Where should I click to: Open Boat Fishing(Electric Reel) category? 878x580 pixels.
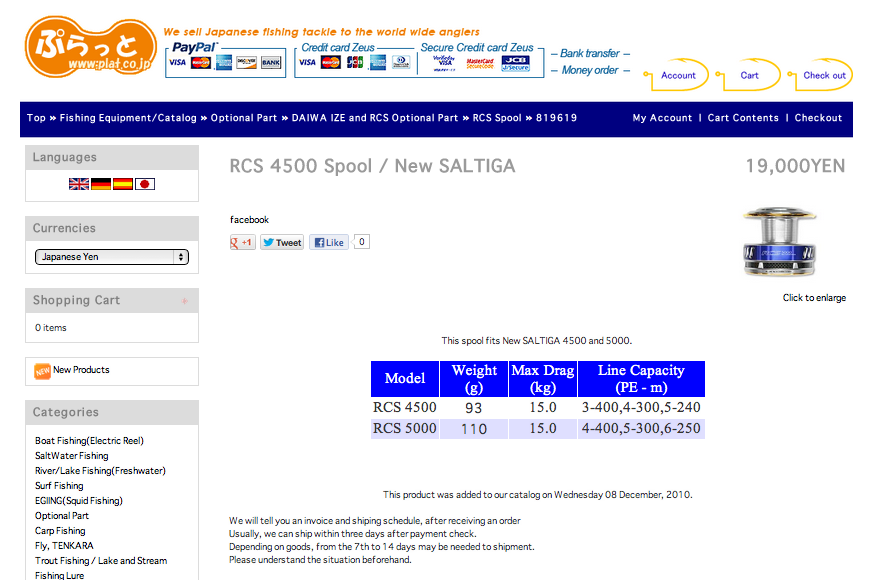click(x=89, y=441)
